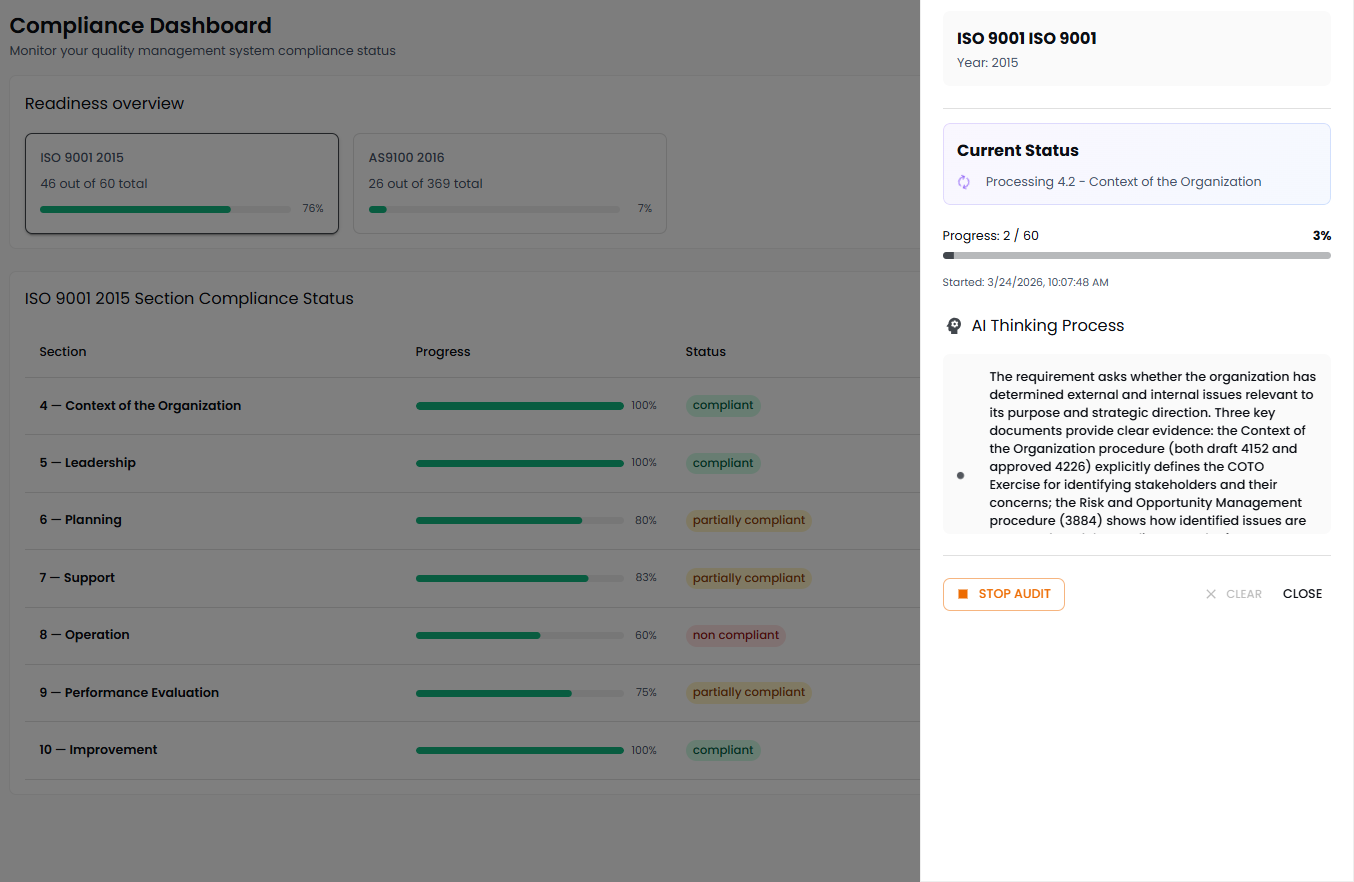Click the Status column header
The image size is (1354, 882).
click(706, 351)
